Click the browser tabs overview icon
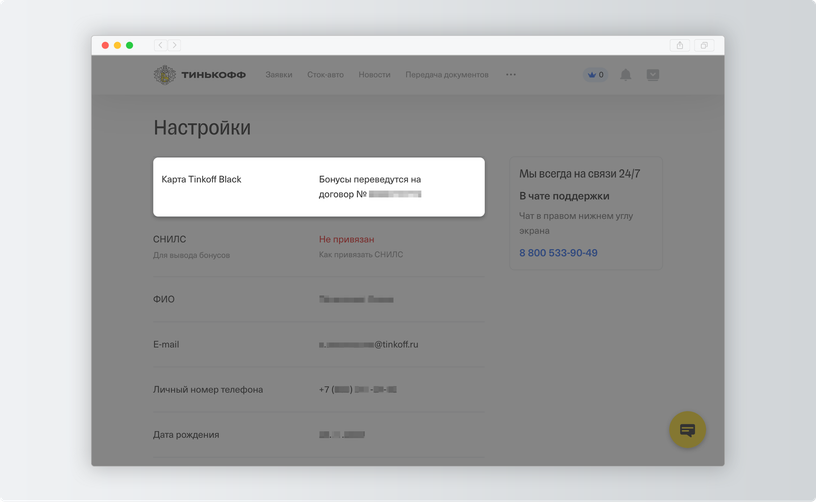816x502 pixels. (x=704, y=45)
